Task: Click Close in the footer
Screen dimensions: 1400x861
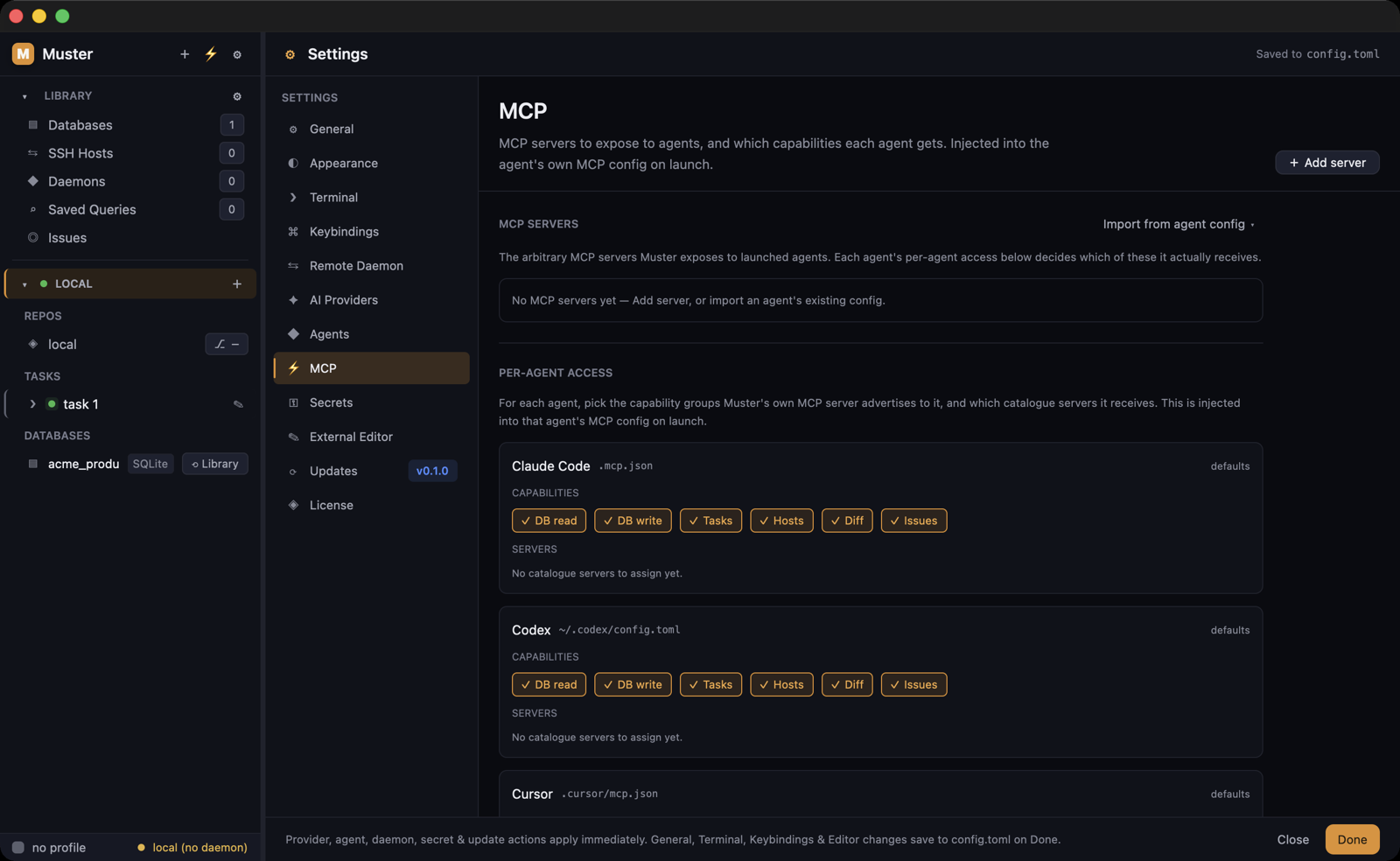Action: pos(1292,839)
